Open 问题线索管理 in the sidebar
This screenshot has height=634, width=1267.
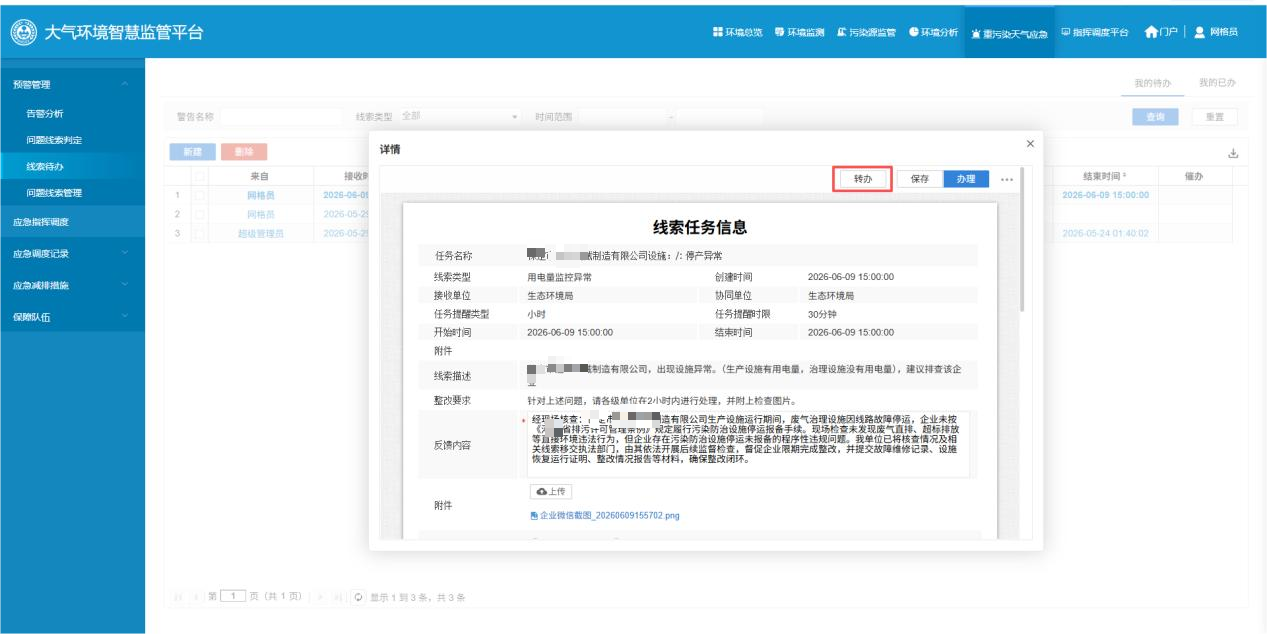pyautogui.click(x=72, y=192)
